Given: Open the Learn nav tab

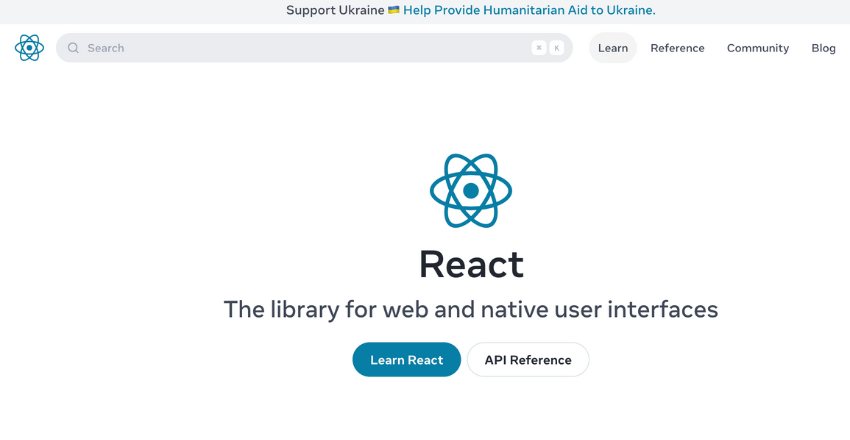Looking at the screenshot, I should (x=613, y=48).
